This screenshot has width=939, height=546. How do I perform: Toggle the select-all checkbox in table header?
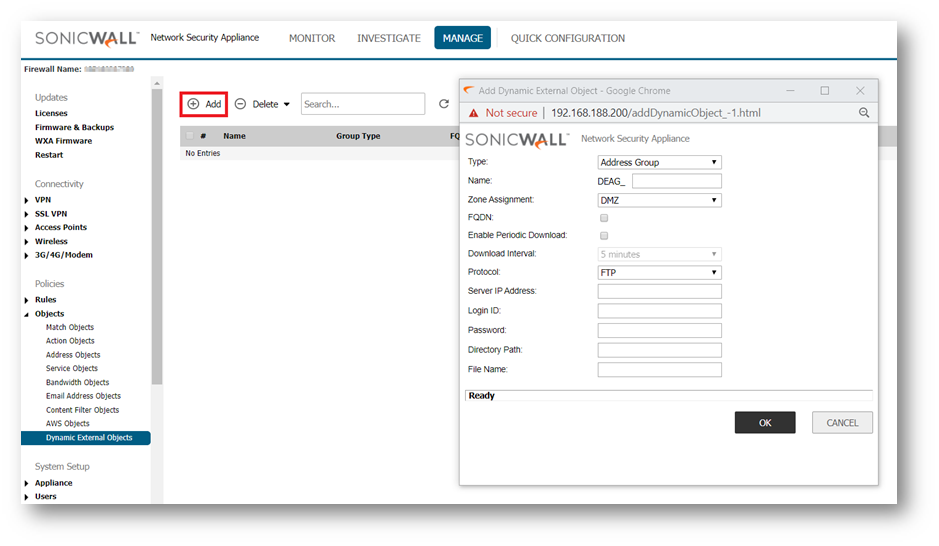(x=188, y=136)
